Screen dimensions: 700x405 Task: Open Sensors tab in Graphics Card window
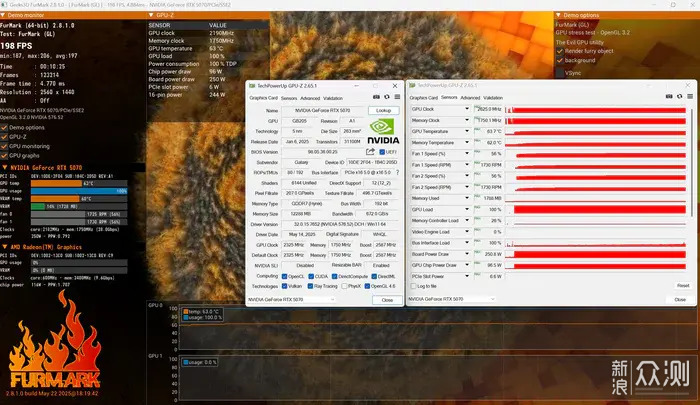tap(289, 98)
